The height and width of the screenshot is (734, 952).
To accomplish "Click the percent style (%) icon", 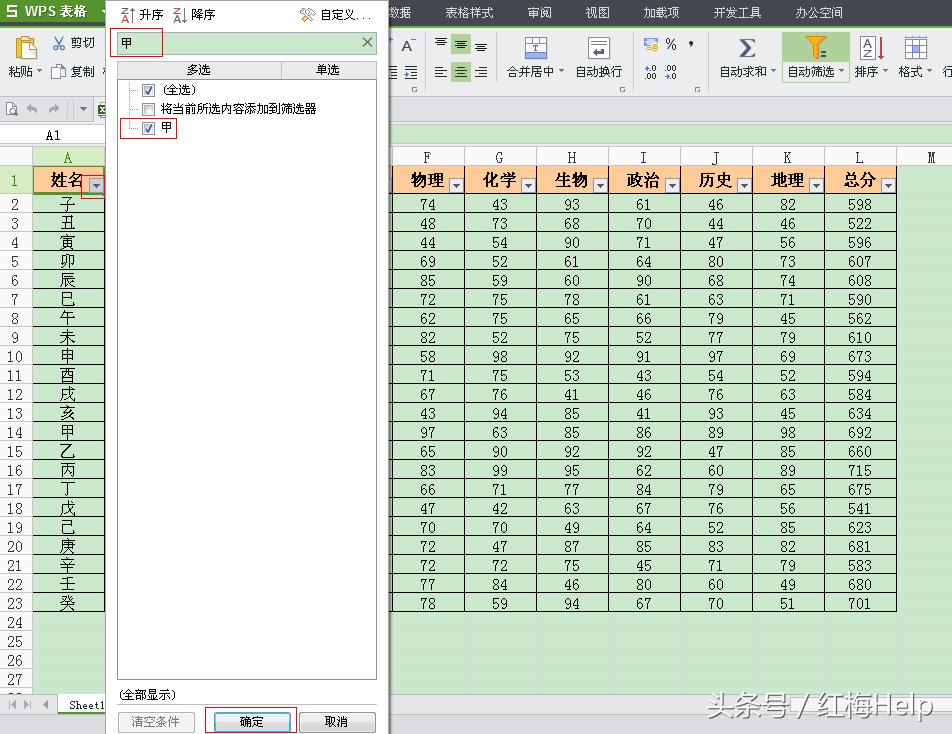I will [670, 44].
